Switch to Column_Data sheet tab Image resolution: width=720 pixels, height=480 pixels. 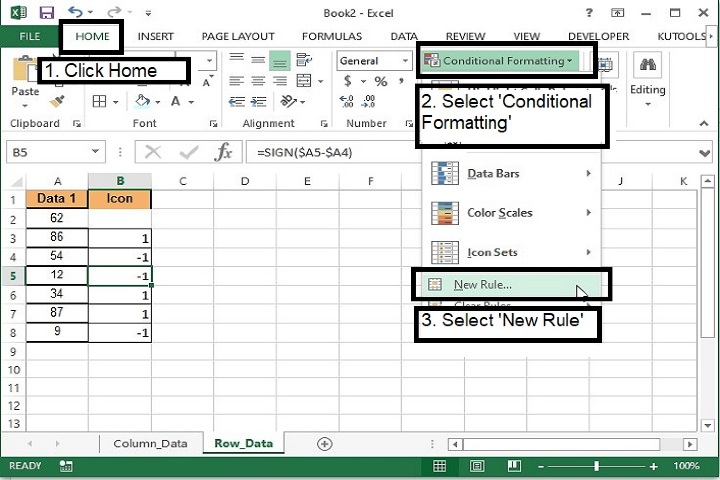[150, 444]
